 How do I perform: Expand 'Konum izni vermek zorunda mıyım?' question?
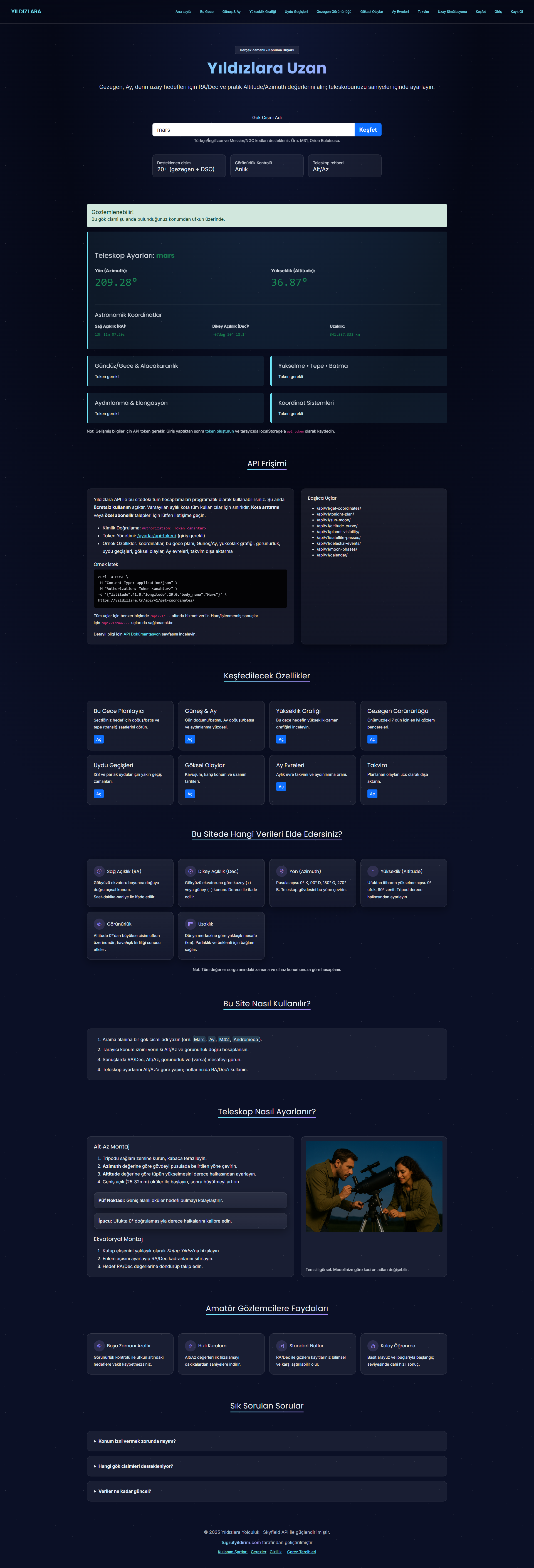pos(267,1441)
